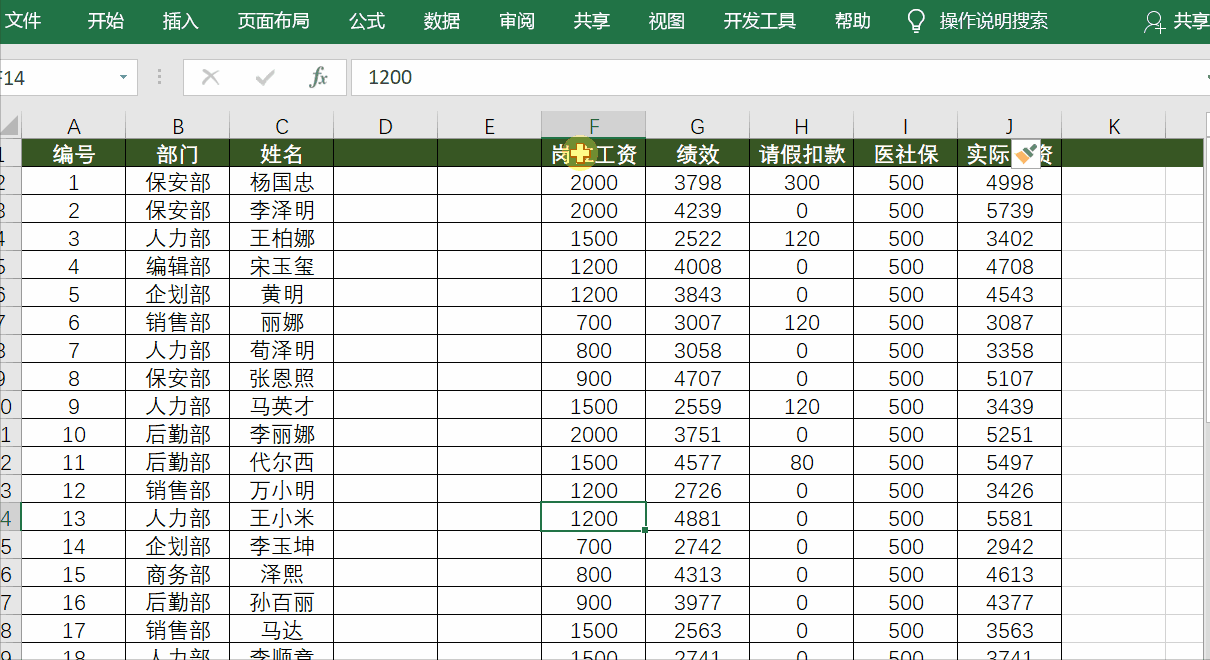The width and height of the screenshot is (1210, 660).
Task: Open the 插入 ribbon tab
Action: (181, 21)
